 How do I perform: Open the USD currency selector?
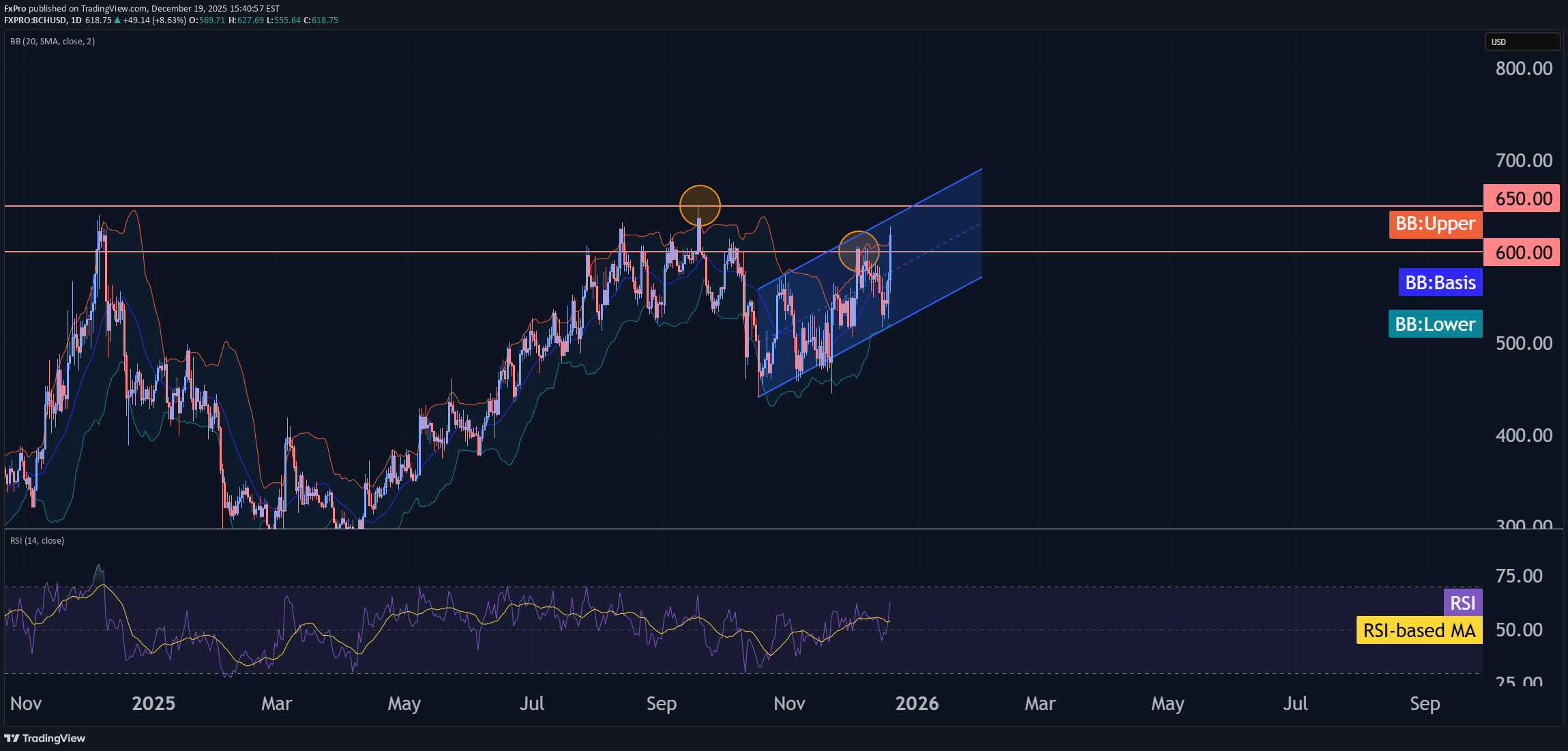(1522, 42)
